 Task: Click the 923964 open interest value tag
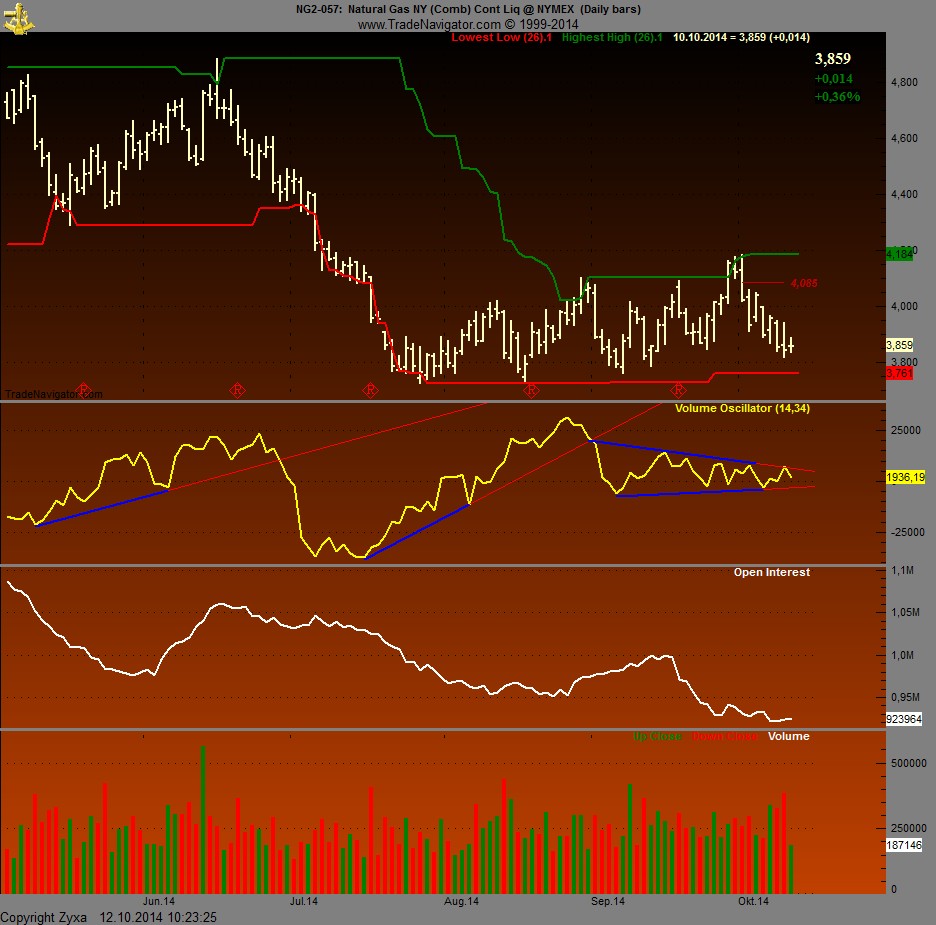[x=904, y=718]
